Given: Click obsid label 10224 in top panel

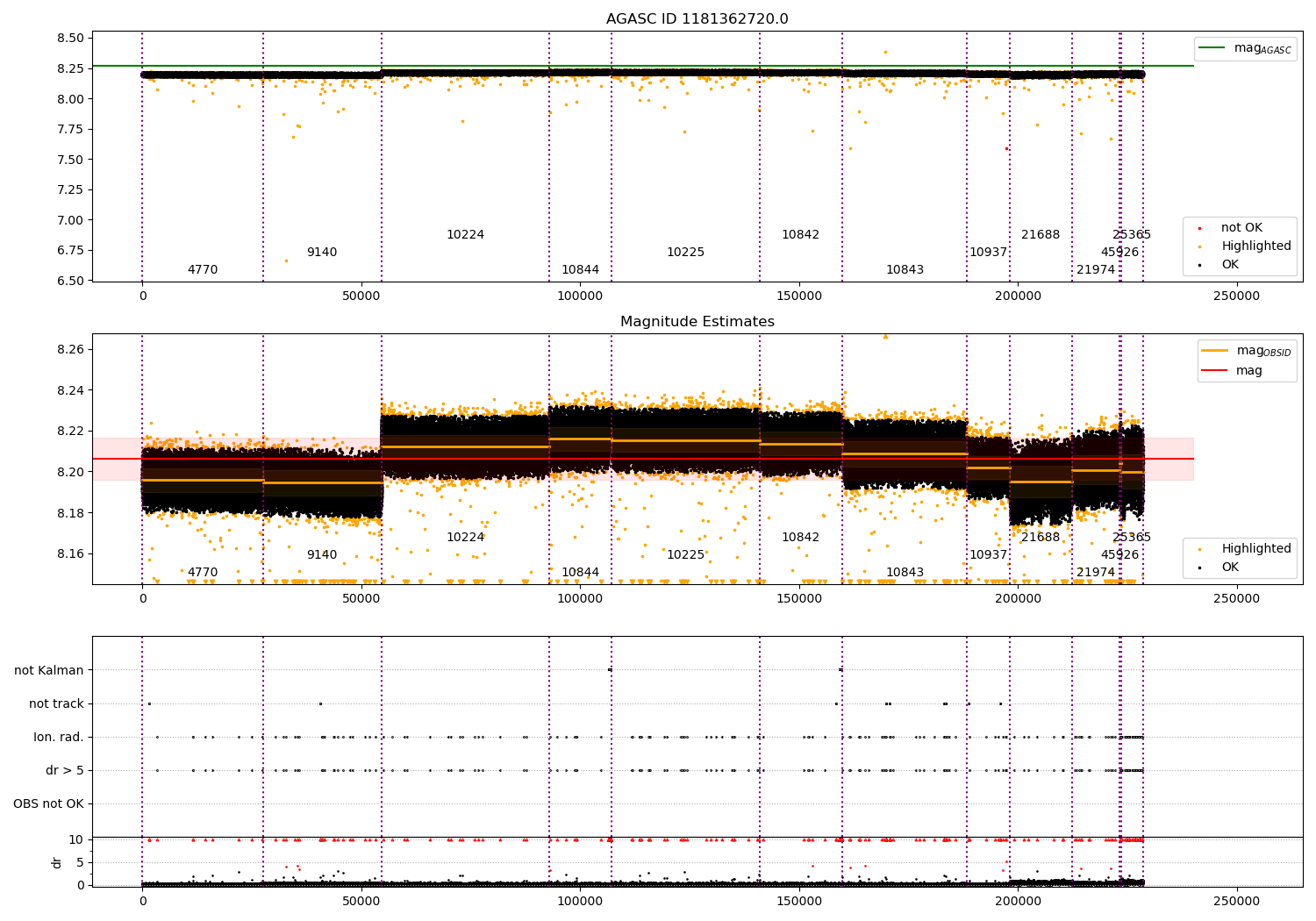Looking at the screenshot, I should 465,234.
